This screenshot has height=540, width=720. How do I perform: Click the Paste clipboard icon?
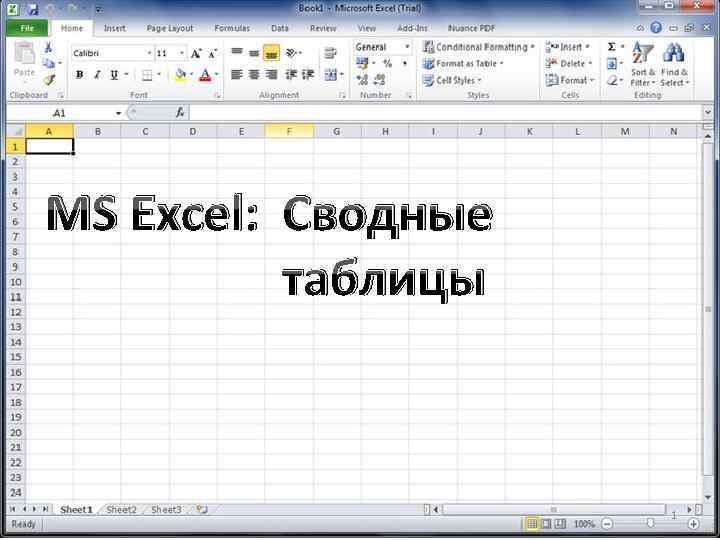click(x=24, y=54)
